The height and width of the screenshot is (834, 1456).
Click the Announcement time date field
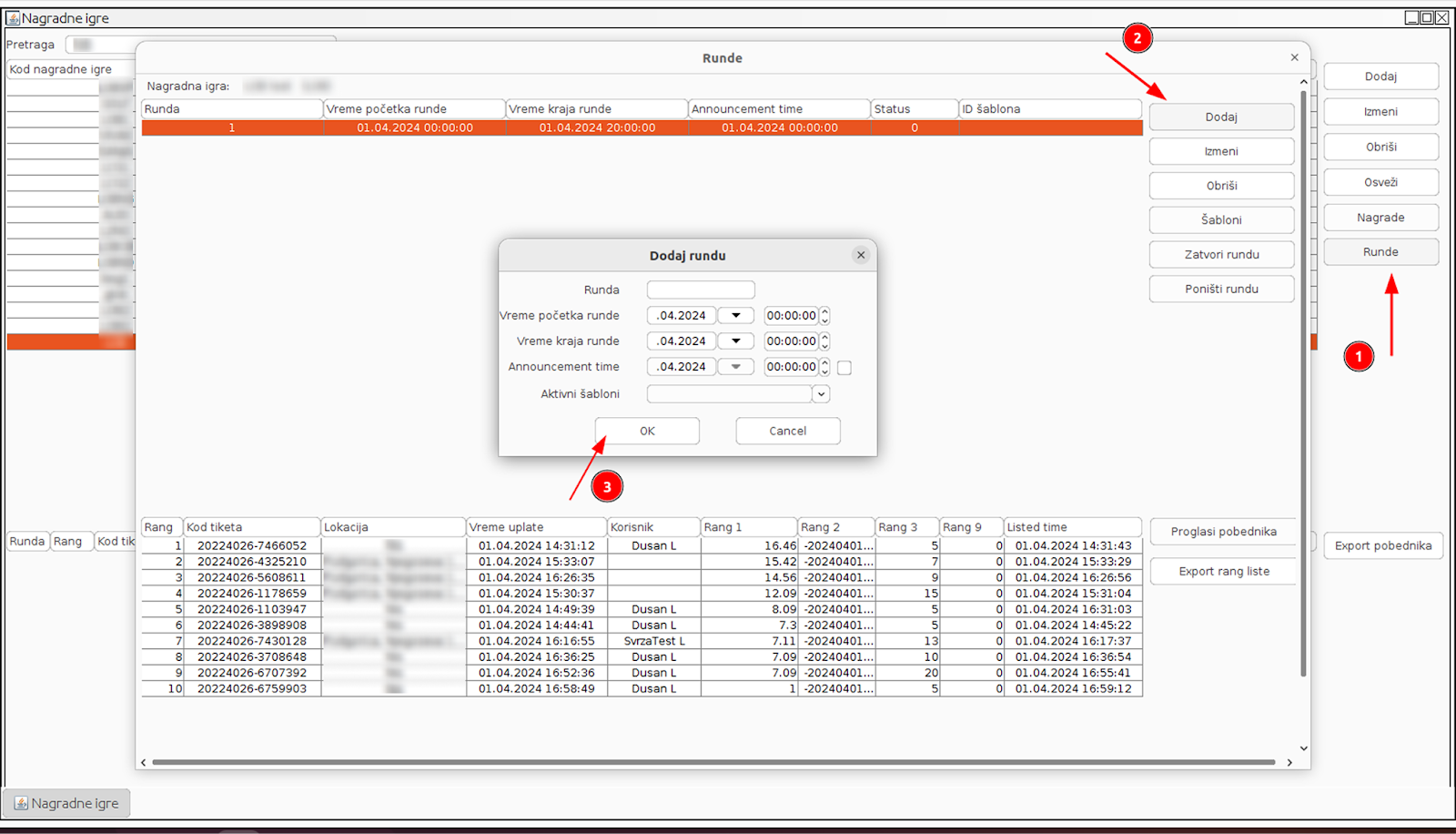click(682, 367)
